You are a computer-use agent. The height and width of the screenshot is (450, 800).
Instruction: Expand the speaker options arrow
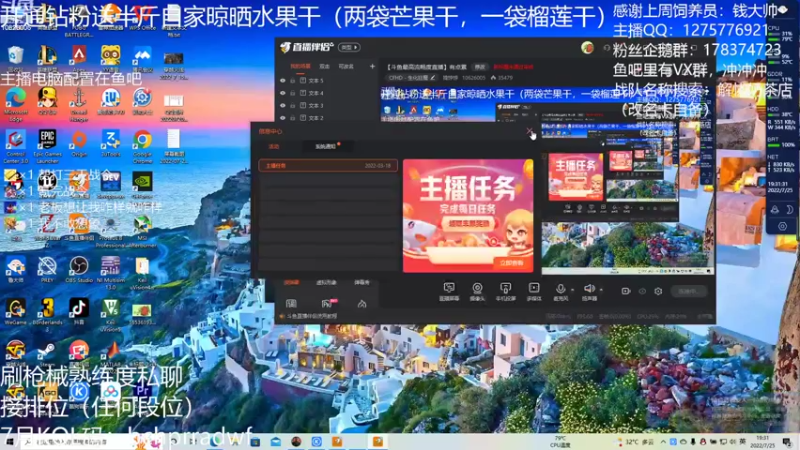coord(601,290)
